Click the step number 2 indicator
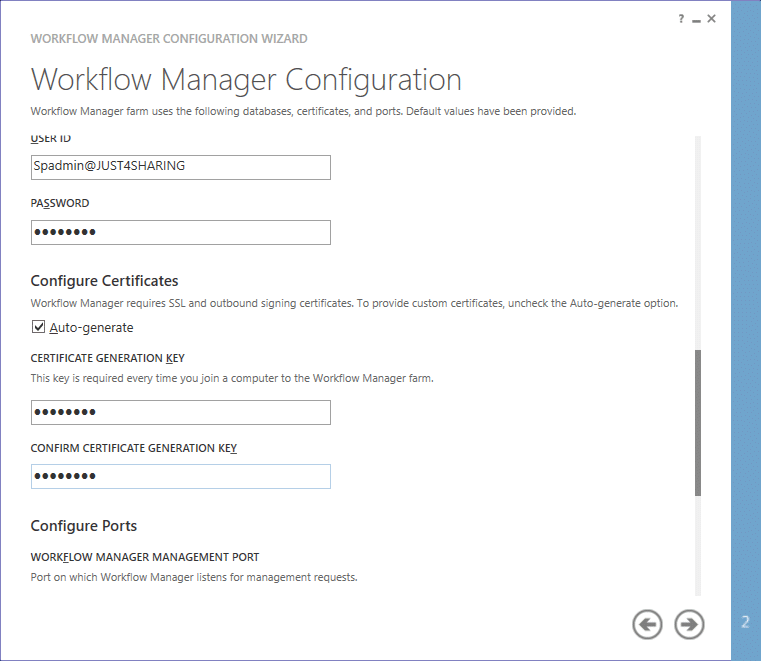 (x=745, y=622)
